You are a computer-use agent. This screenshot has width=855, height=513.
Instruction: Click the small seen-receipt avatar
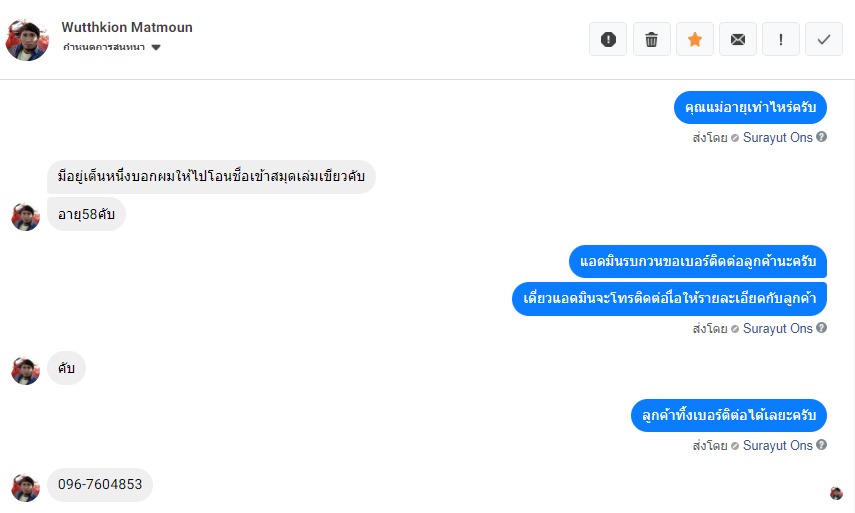[x=836, y=493]
